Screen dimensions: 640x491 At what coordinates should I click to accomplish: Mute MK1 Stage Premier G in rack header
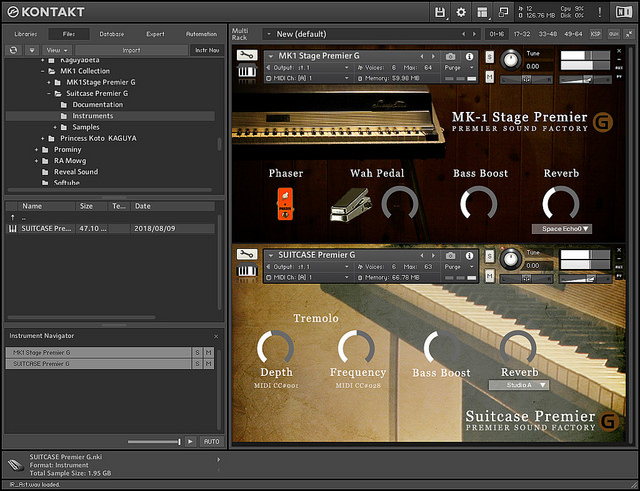tap(489, 76)
